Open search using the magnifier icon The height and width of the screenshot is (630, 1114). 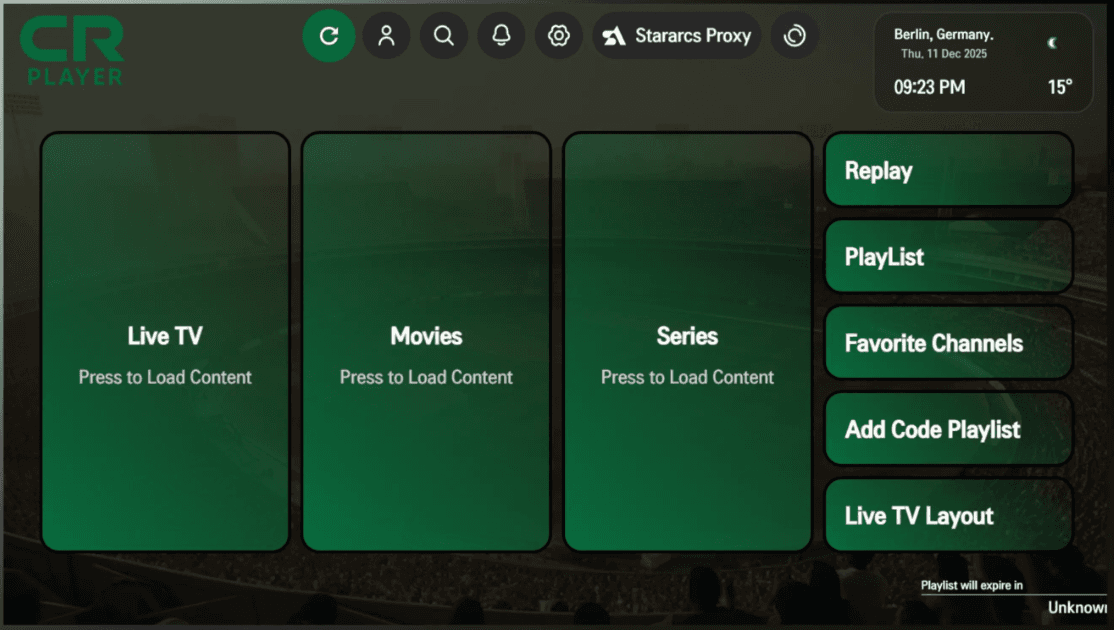[444, 36]
